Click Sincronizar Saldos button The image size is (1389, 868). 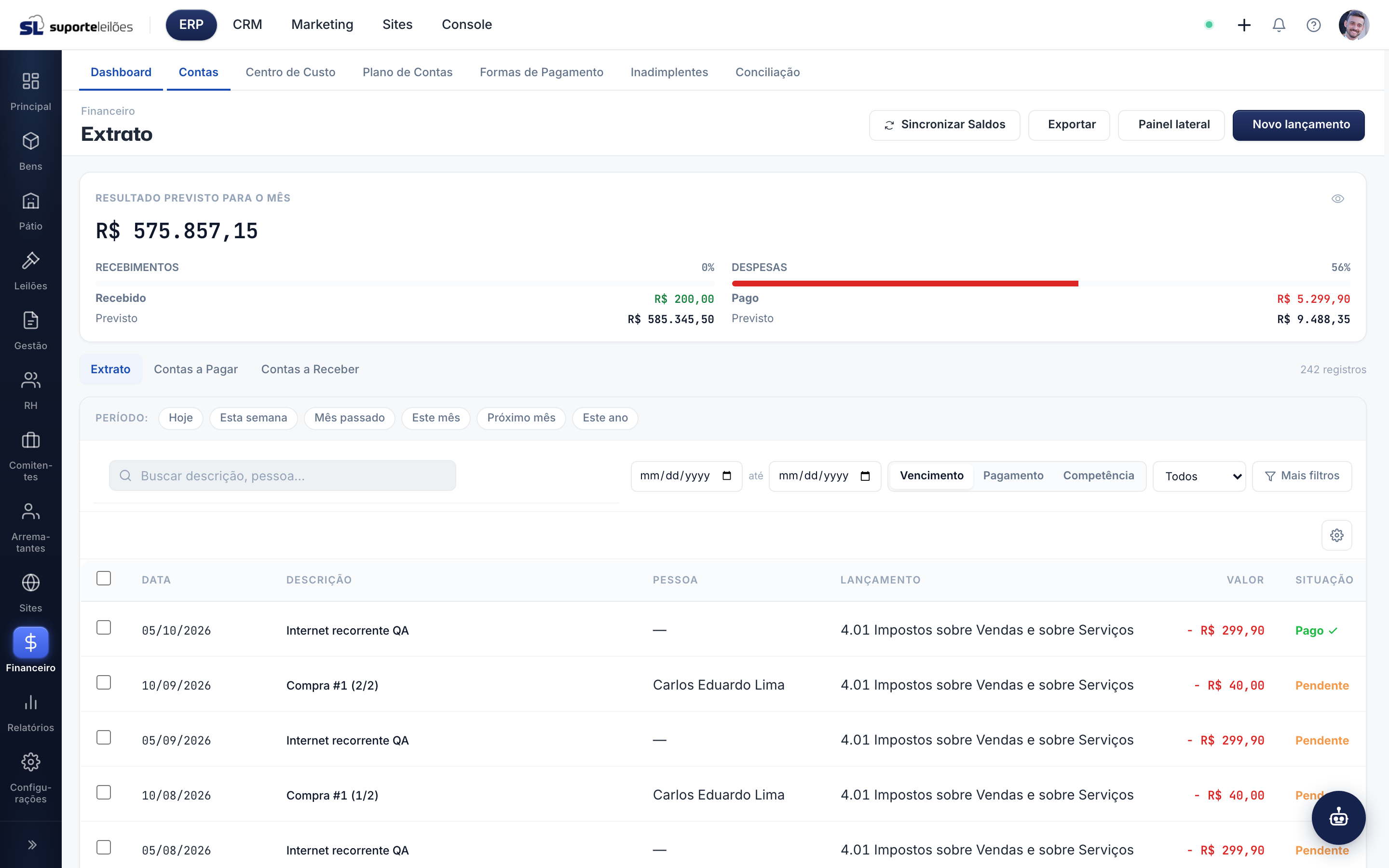click(x=944, y=124)
